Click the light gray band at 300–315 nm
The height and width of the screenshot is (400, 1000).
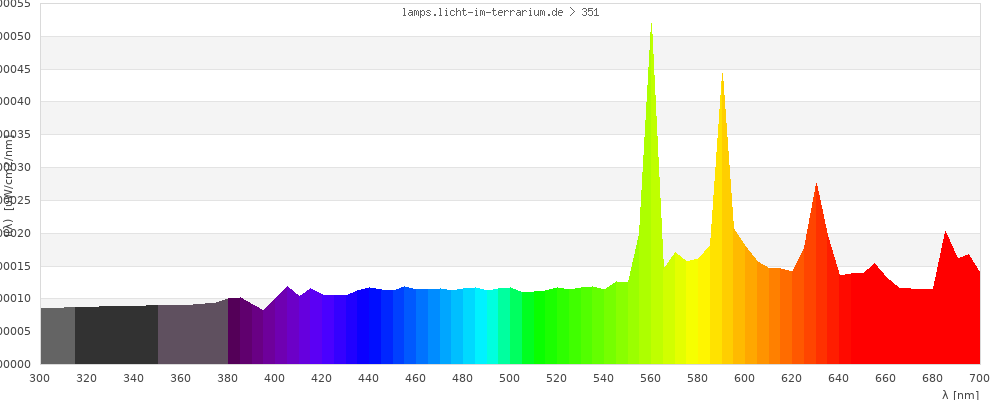coord(57,336)
